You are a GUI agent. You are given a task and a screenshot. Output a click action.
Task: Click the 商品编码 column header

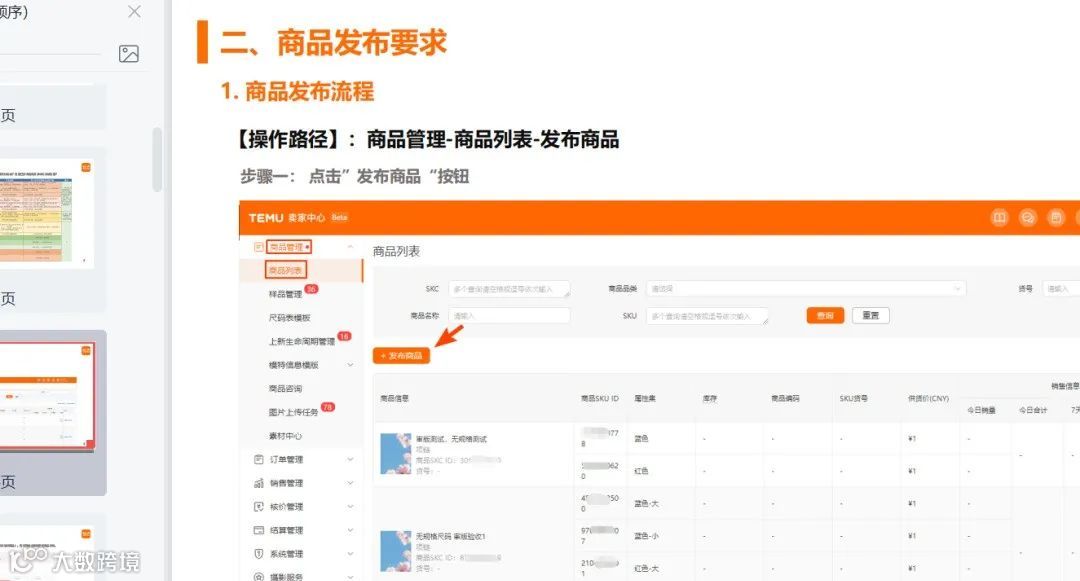[785, 399]
